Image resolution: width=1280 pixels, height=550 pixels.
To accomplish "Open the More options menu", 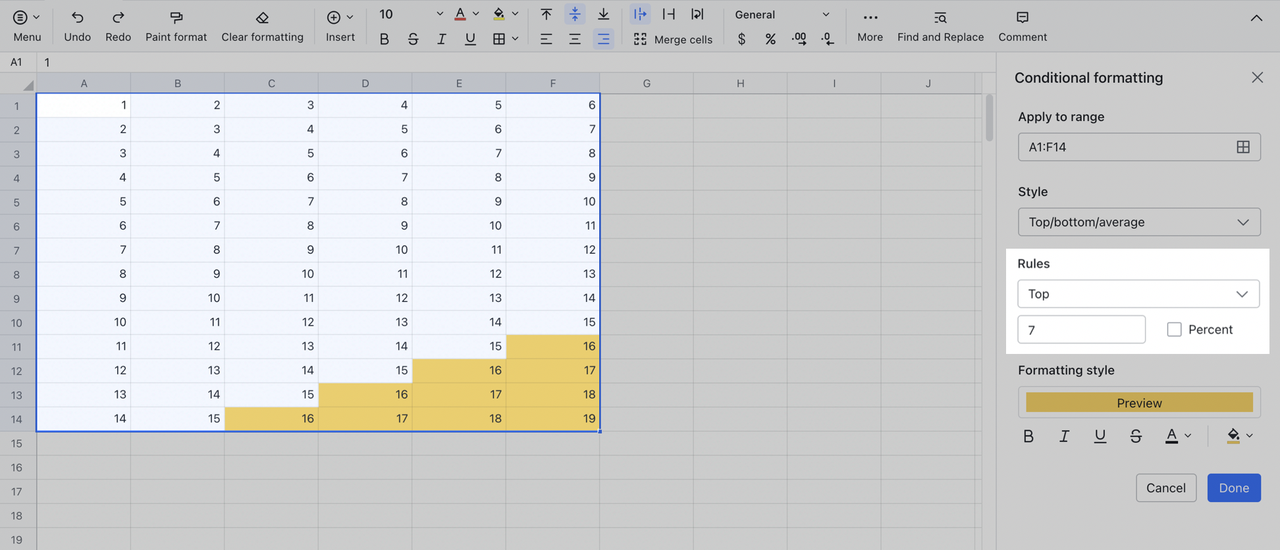I will tap(870, 18).
